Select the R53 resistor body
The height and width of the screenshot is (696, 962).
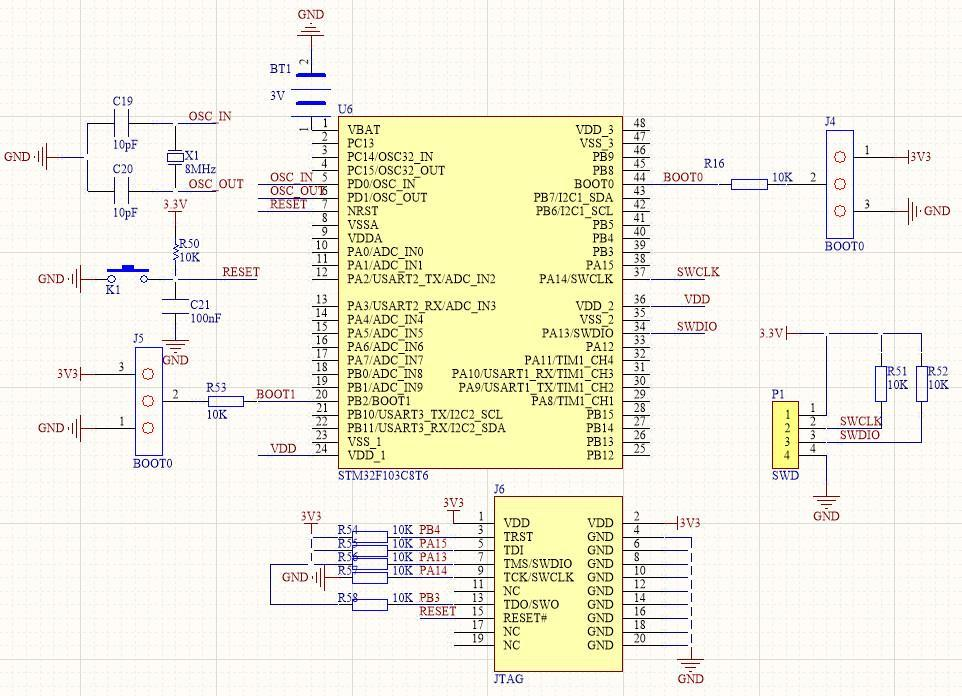point(226,401)
